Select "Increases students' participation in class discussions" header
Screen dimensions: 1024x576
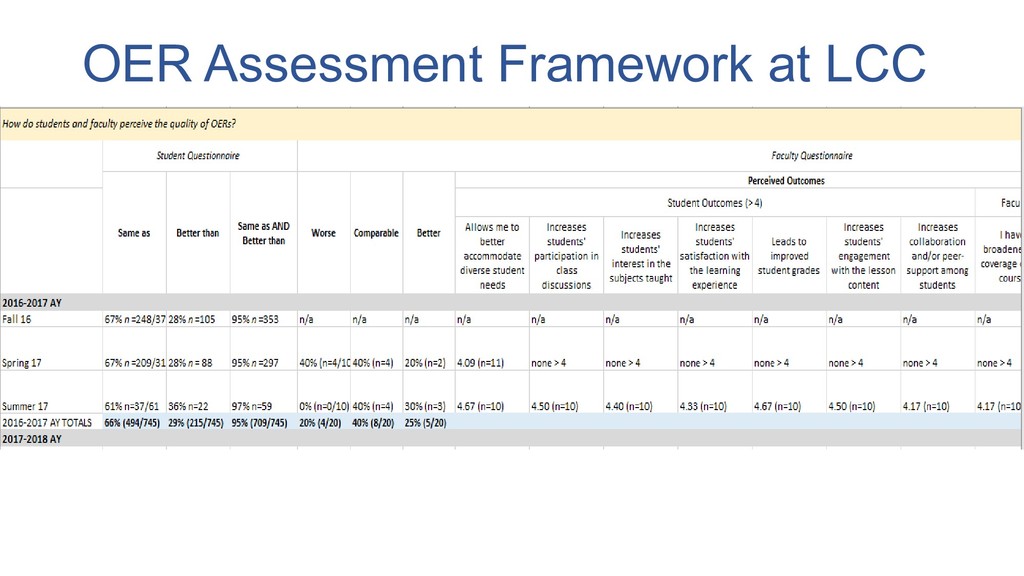coord(566,256)
